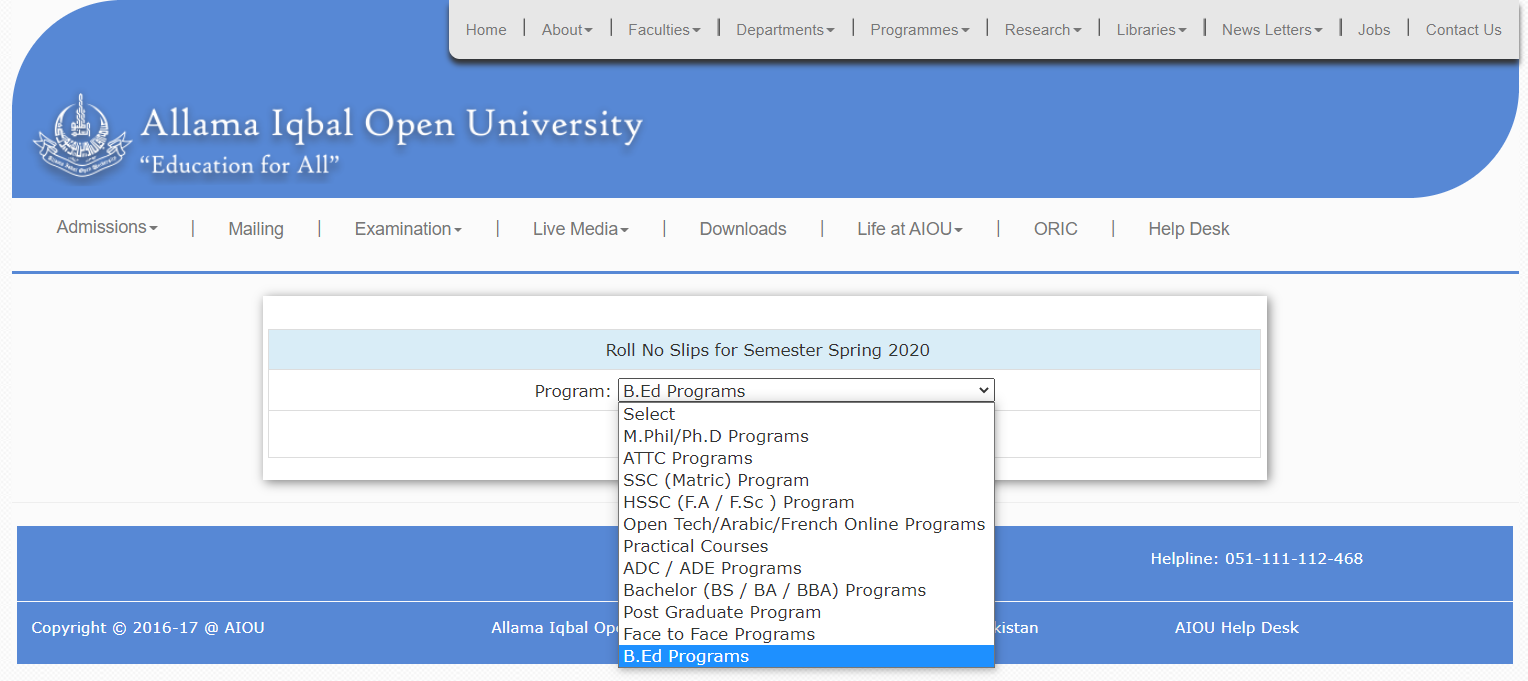Open the Contact Us page
The width and height of the screenshot is (1528, 681).
point(1463,30)
